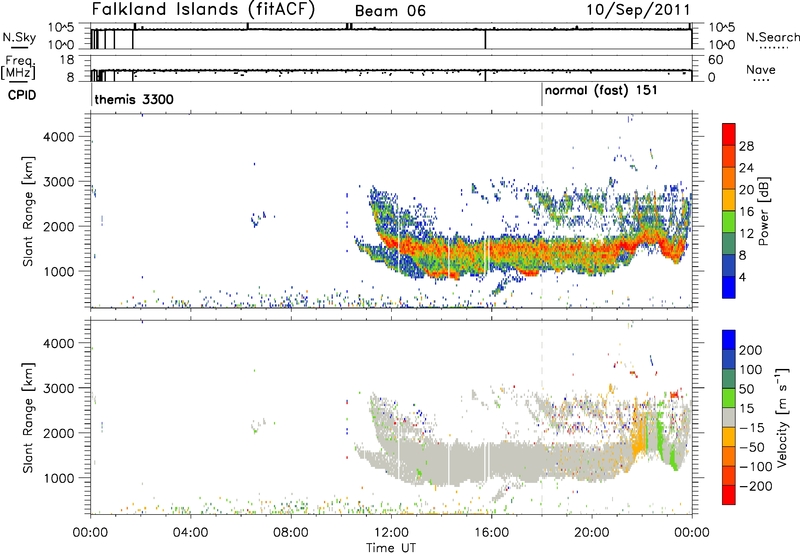Image resolution: width=800 pixels, height=554 pixels.
Task: Click the '12:00' time axis tick label
Action: [x=391, y=533]
